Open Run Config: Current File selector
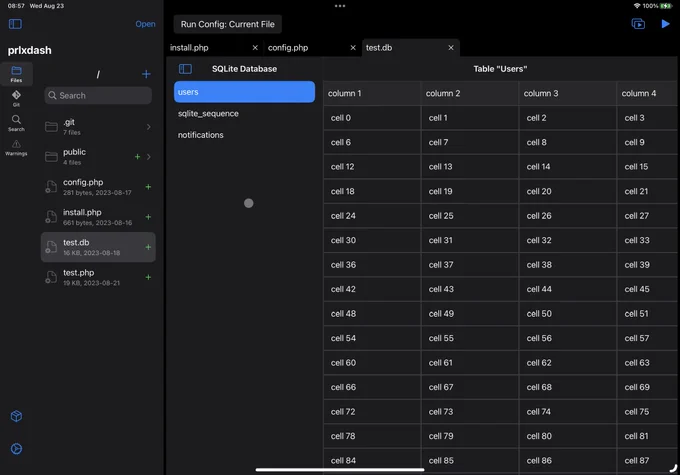 point(228,24)
